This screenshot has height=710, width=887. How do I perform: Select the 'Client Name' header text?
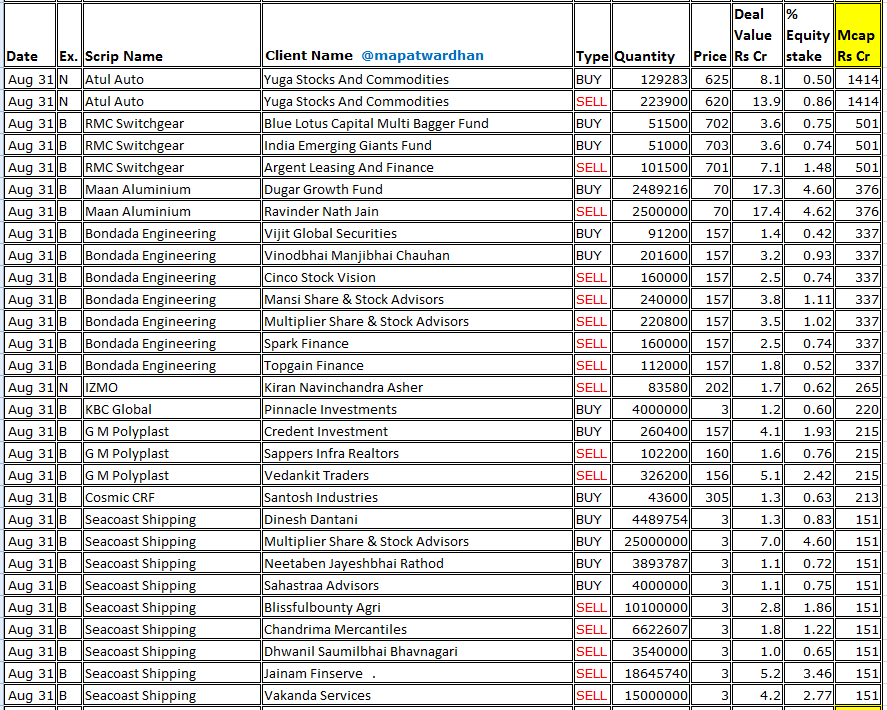click(308, 55)
